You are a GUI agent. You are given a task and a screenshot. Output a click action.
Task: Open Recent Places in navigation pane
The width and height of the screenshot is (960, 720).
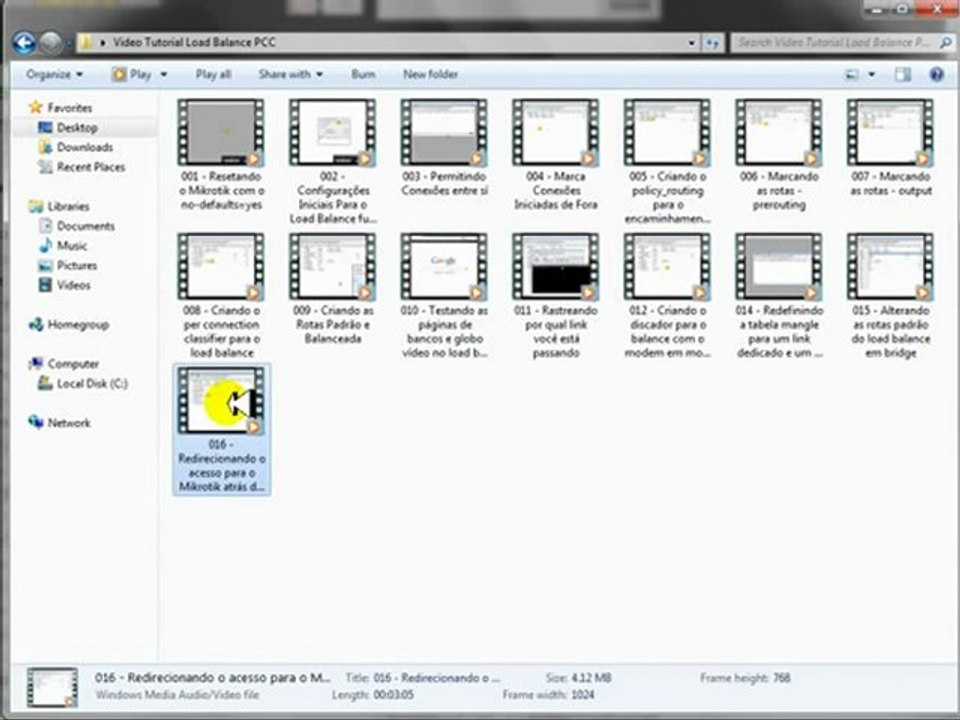(x=91, y=167)
